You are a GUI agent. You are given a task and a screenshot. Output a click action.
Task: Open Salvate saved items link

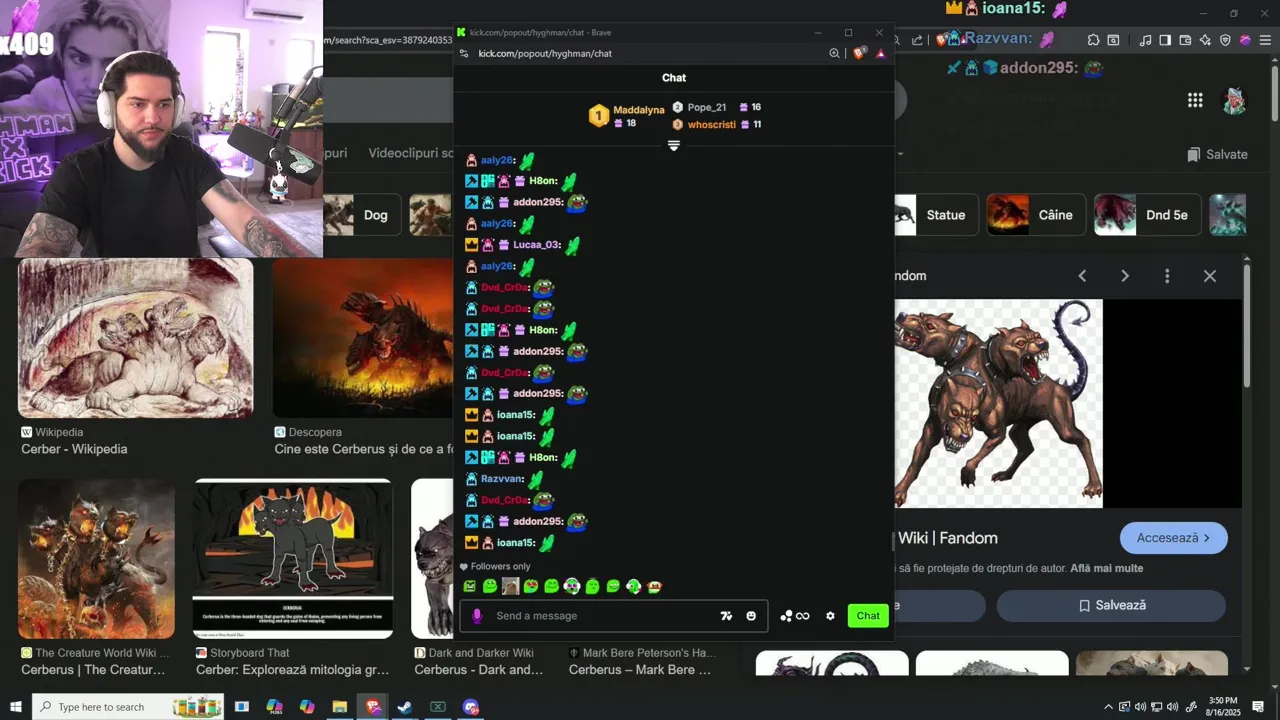(1217, 155)
